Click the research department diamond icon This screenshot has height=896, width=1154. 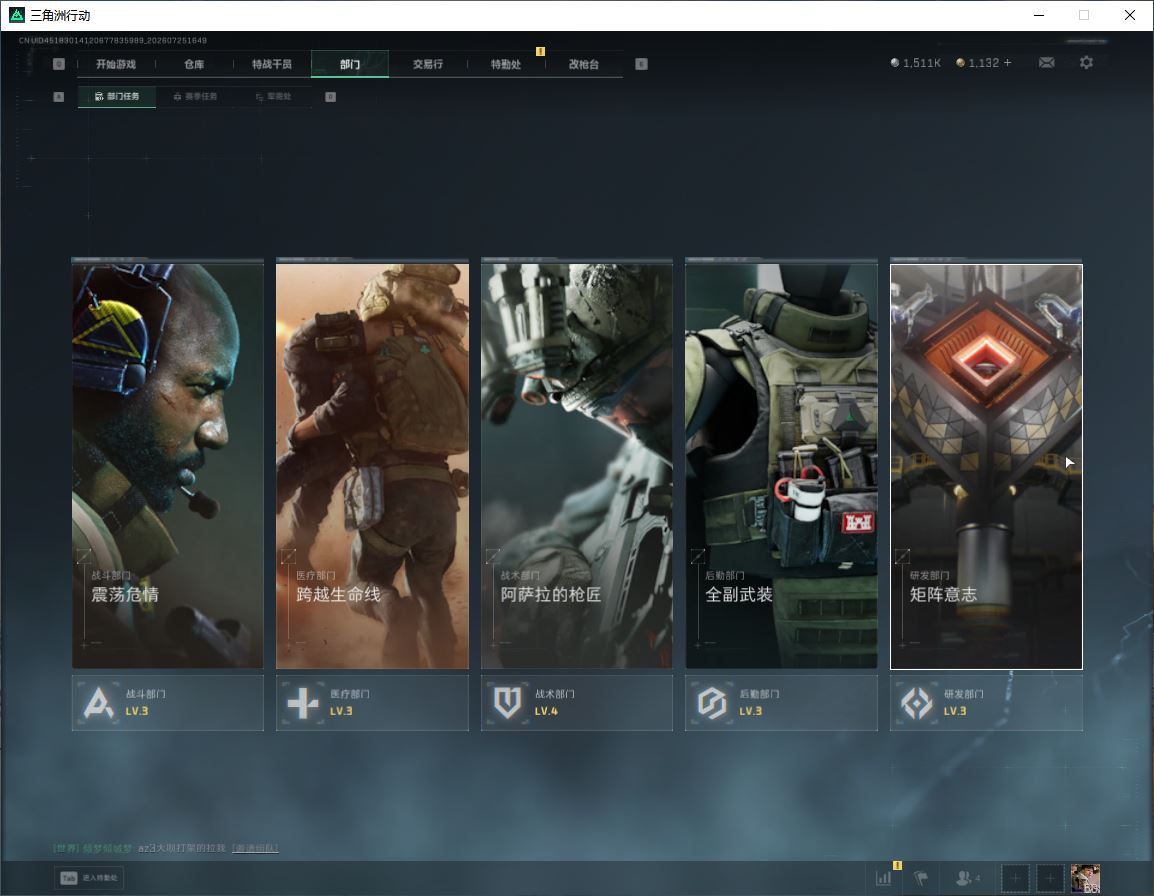(916, 703)
